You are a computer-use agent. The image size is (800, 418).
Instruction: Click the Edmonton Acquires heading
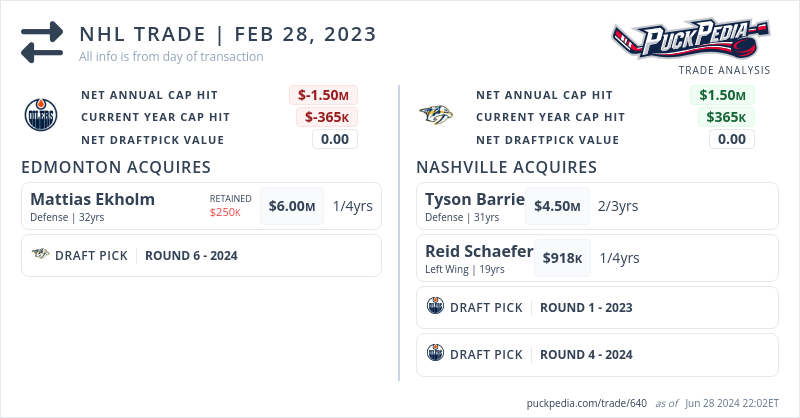click(115, 167)
